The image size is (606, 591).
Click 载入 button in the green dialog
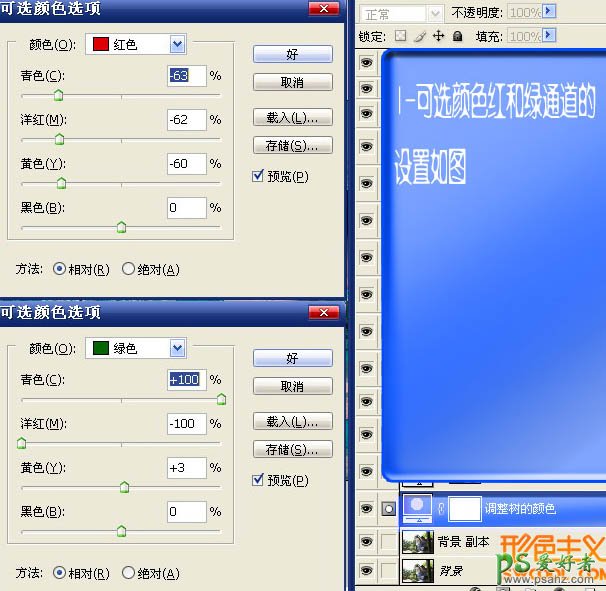point(292,422)
